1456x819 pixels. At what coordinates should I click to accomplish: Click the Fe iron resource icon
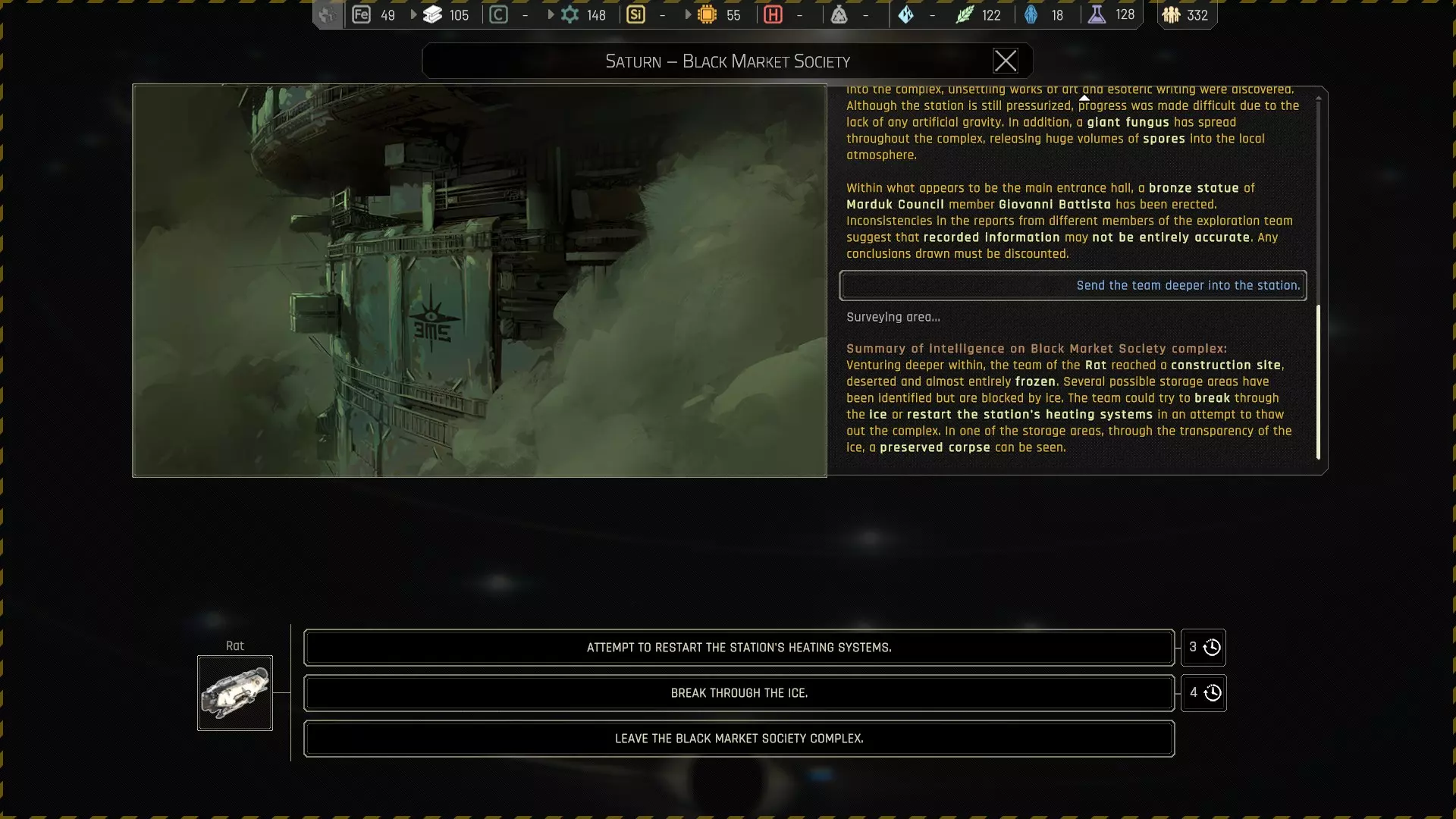pos(362,14)
